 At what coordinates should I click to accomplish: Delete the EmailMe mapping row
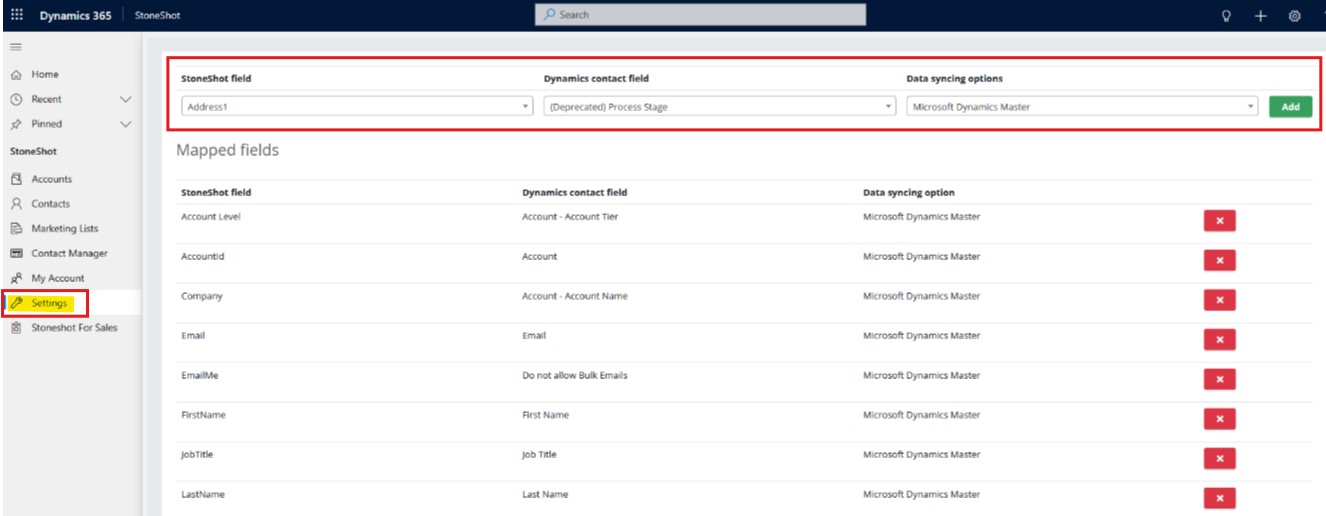[x=1219, y=379]
